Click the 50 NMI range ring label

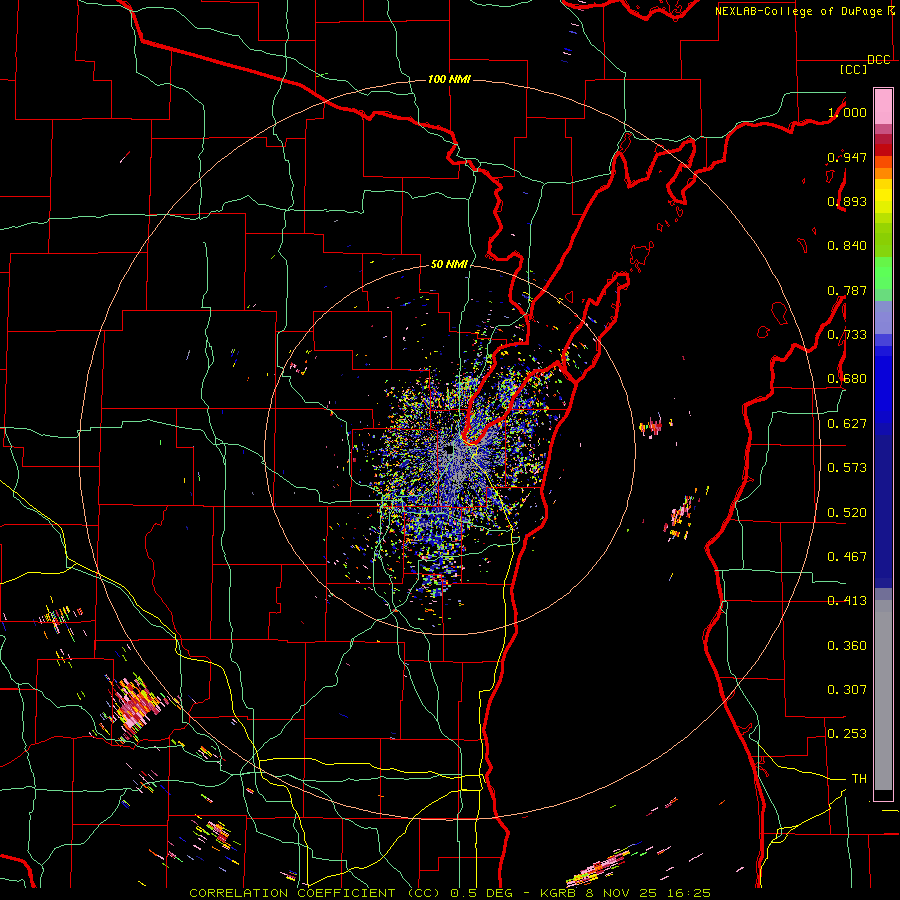(x=449, y=264)
